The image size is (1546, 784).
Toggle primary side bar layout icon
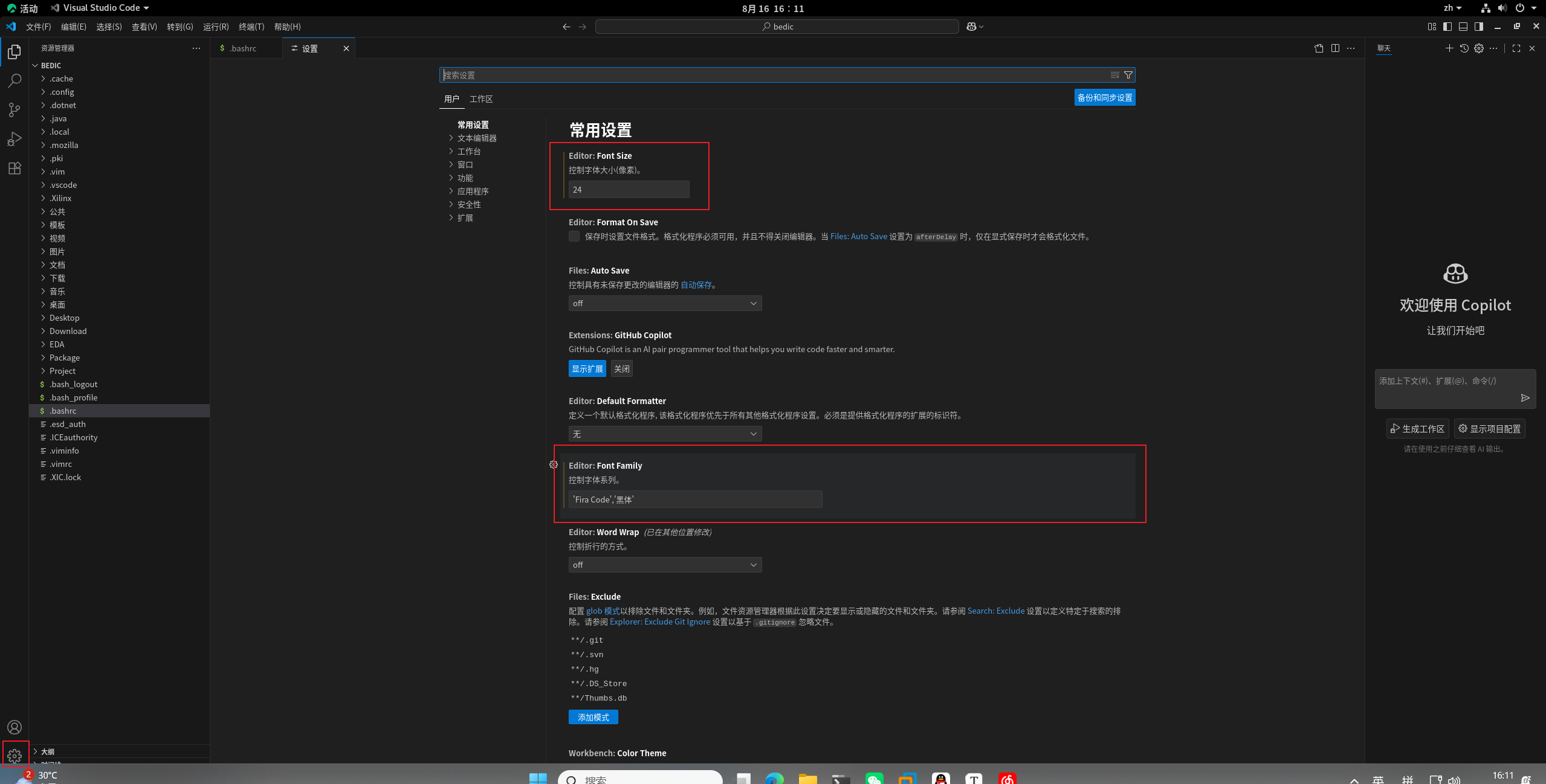click(1447, 27)
